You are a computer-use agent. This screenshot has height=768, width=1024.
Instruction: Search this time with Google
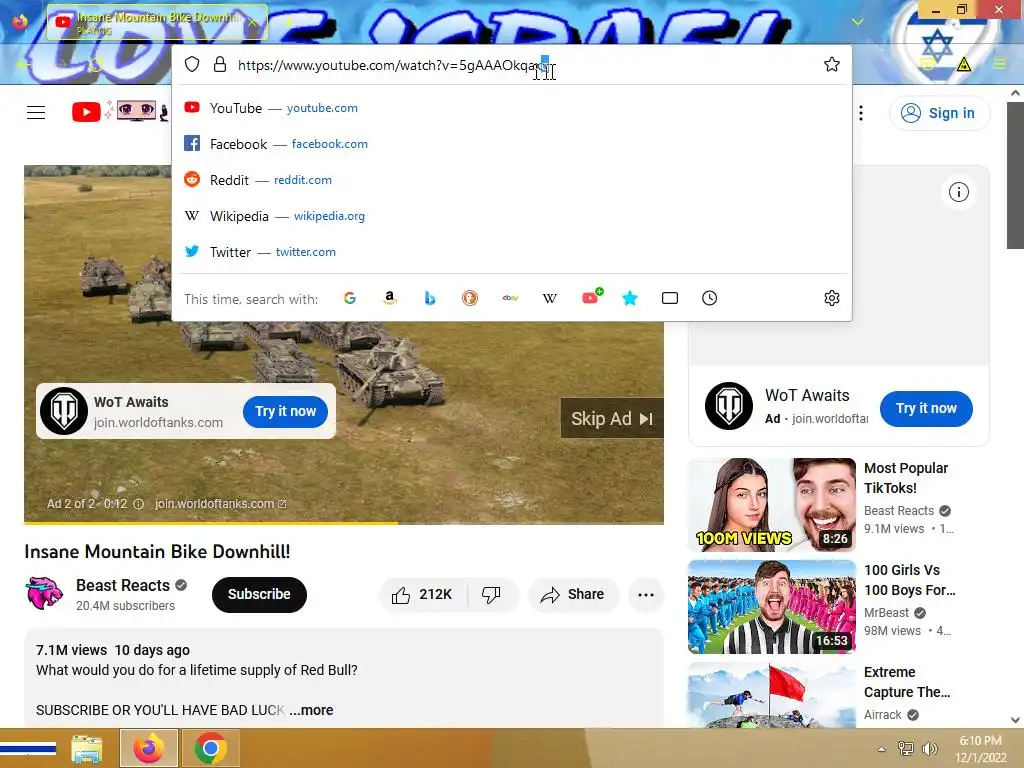point(350,298)
